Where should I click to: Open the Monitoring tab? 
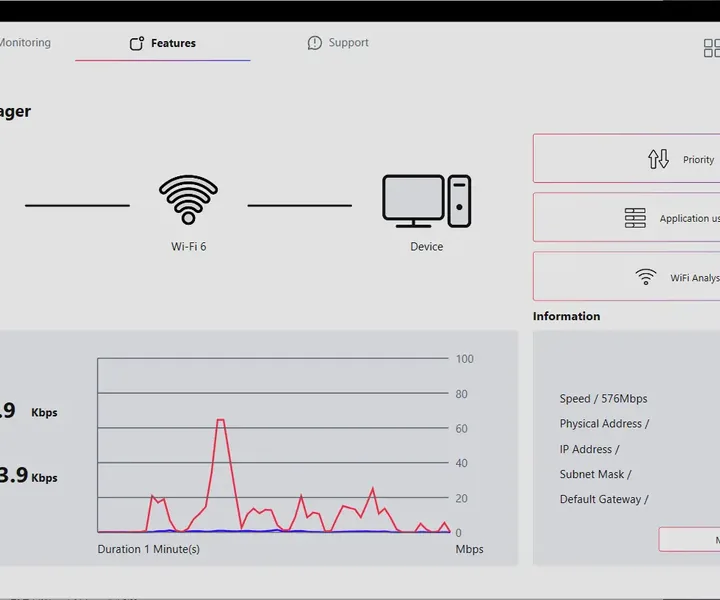click(25, 42)
